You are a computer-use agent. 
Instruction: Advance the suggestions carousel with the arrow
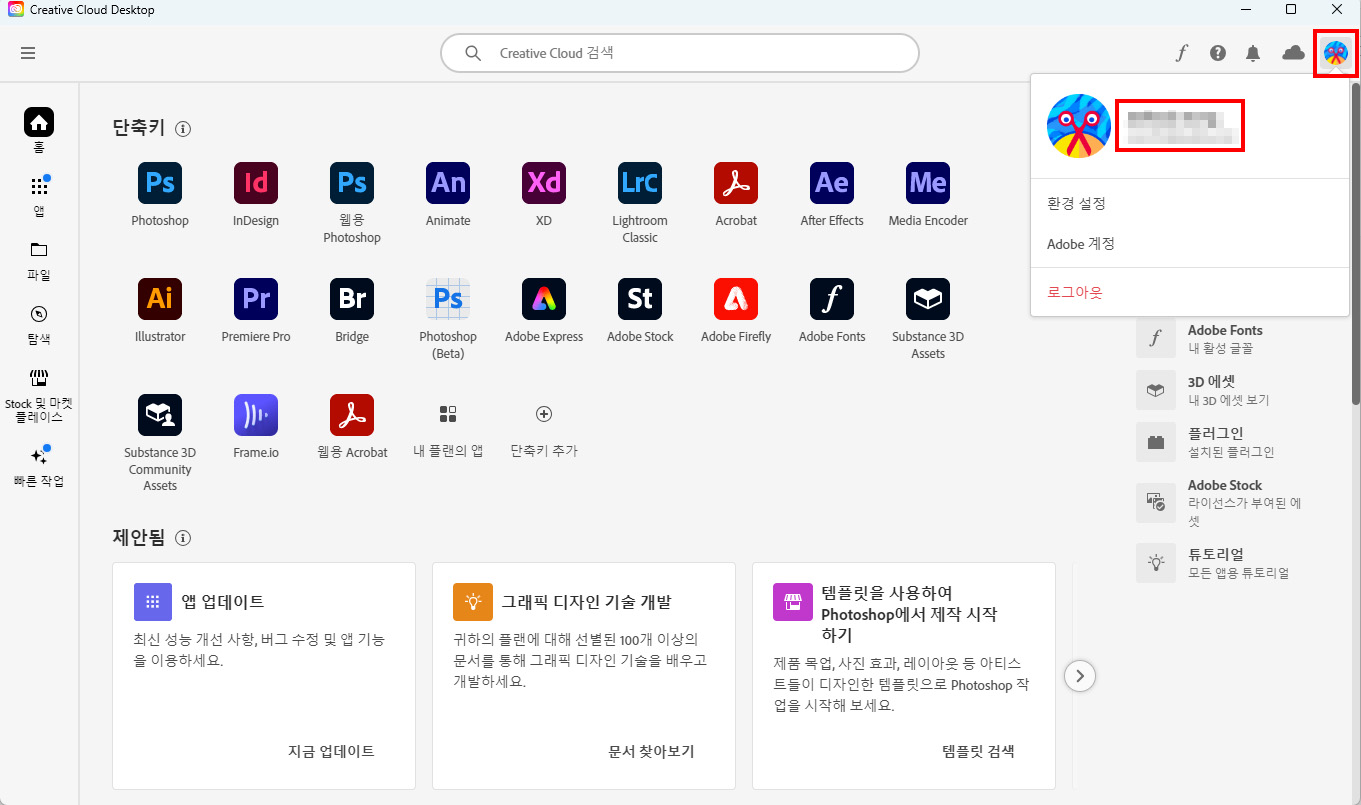click(x=1079, y=675)
